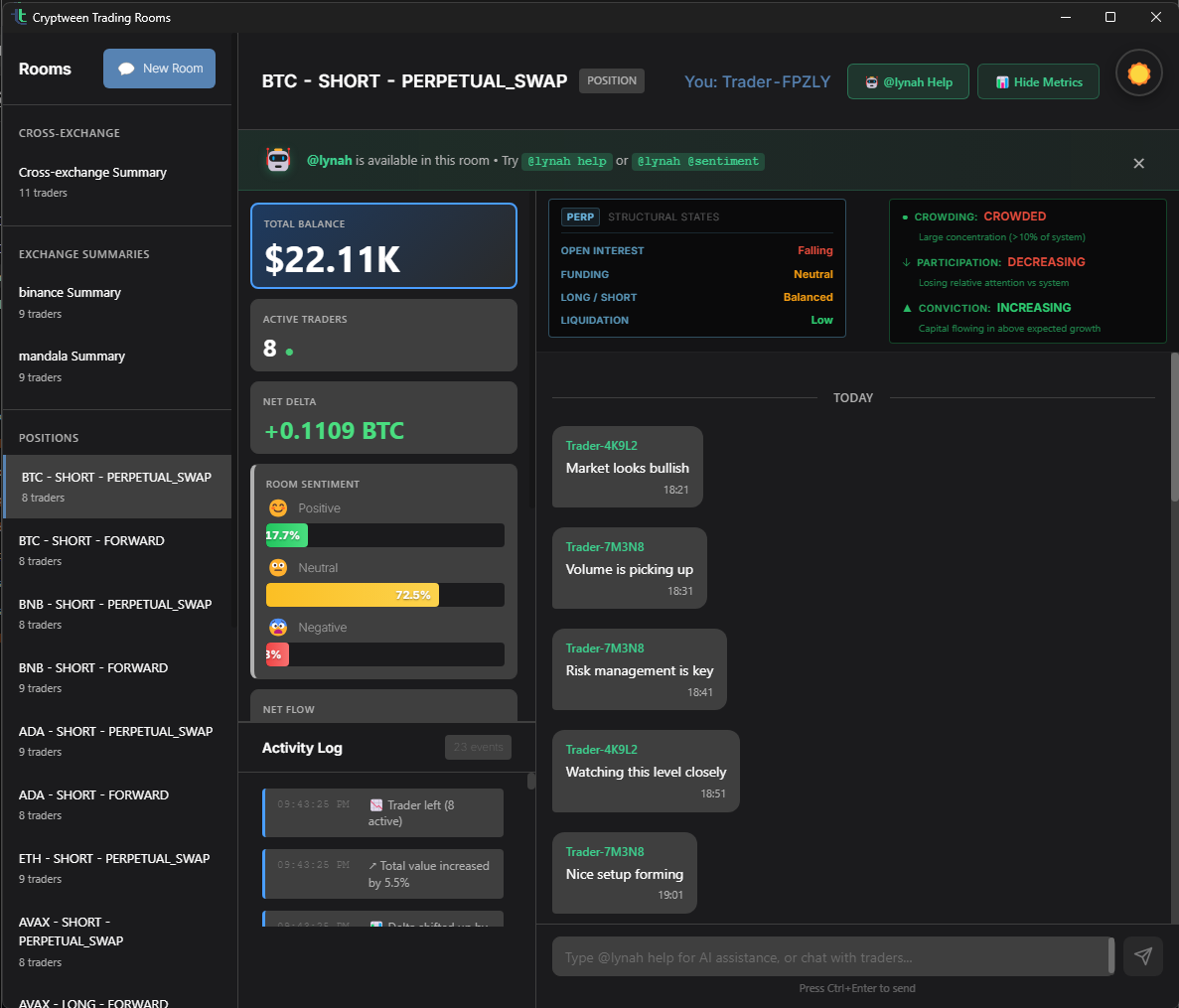1179x1008 pixels.
Task: Select BNB - SHORT - PERPETUAL_SWAP room
Action: click(x=117, y=614)
